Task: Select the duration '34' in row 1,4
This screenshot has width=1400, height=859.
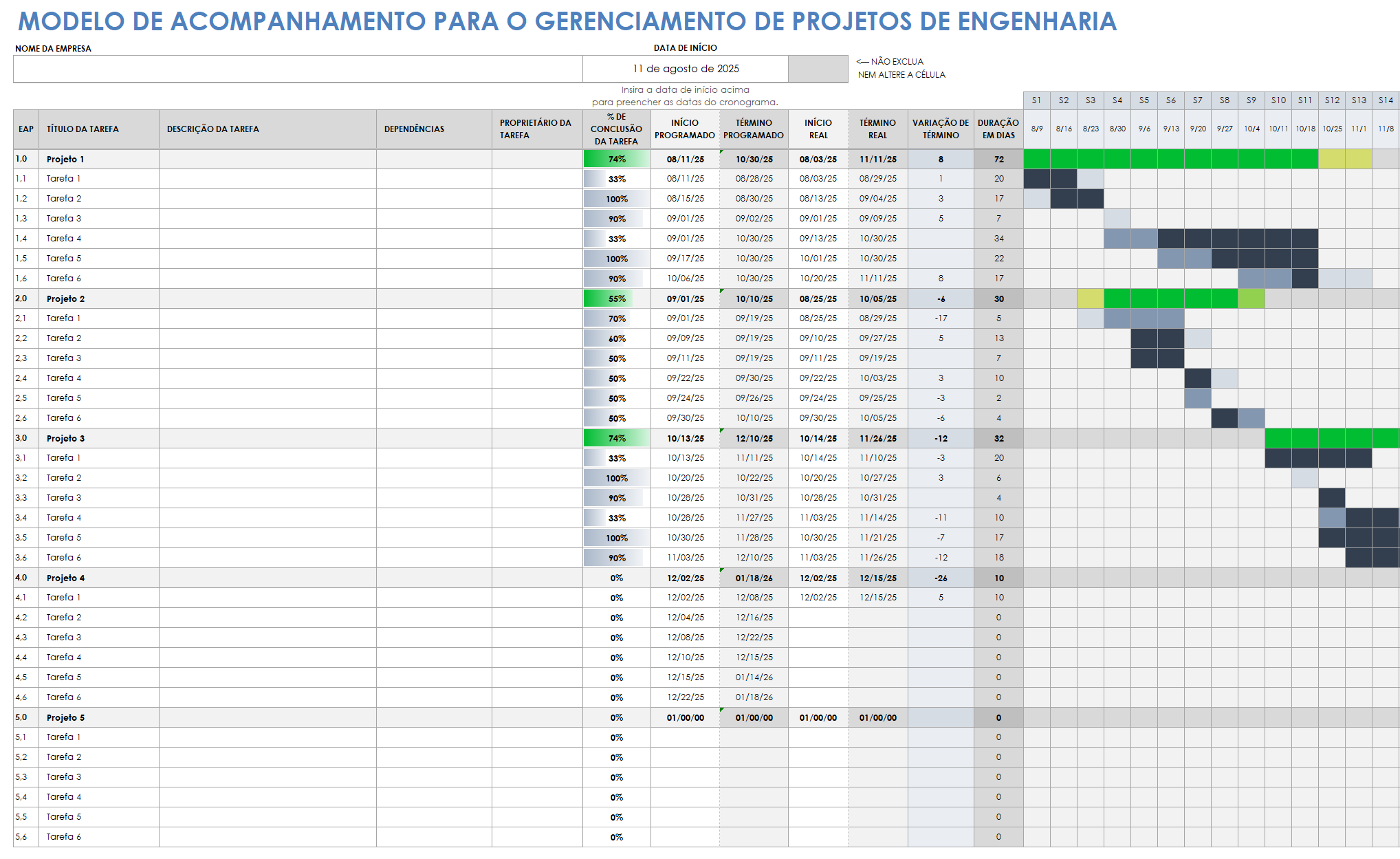Action: [x=998, y=239]
